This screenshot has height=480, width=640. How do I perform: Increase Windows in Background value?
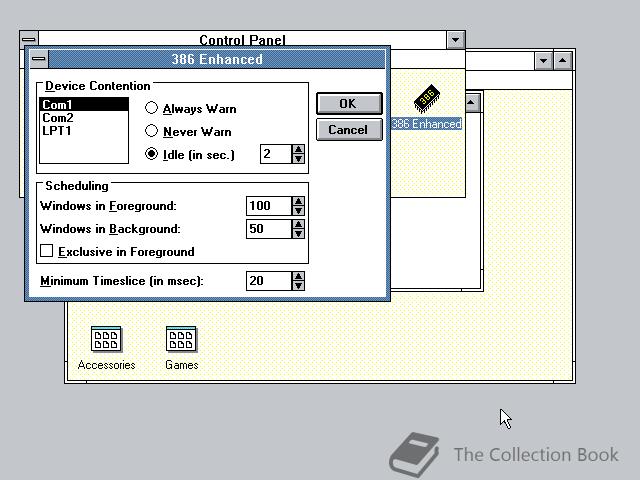point(298,224)
